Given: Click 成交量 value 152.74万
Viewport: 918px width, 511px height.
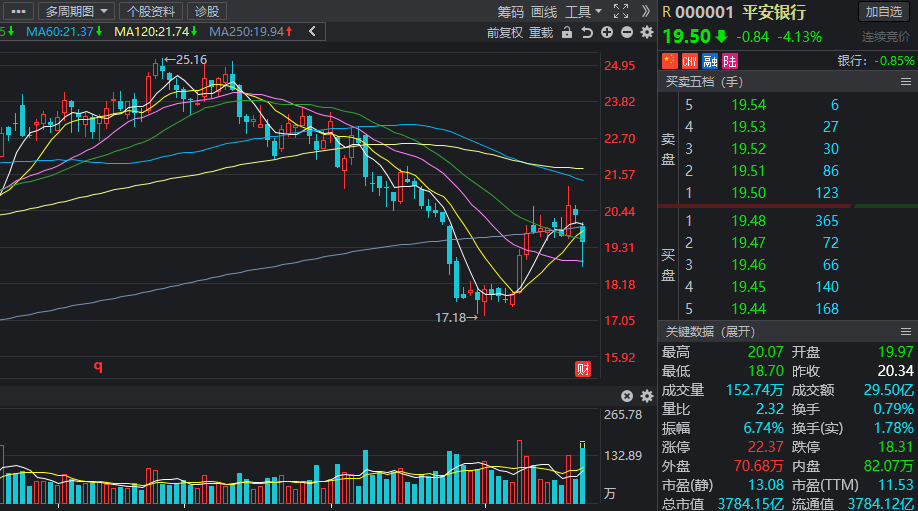Looking at the screenshot, I should coord(754,390).
